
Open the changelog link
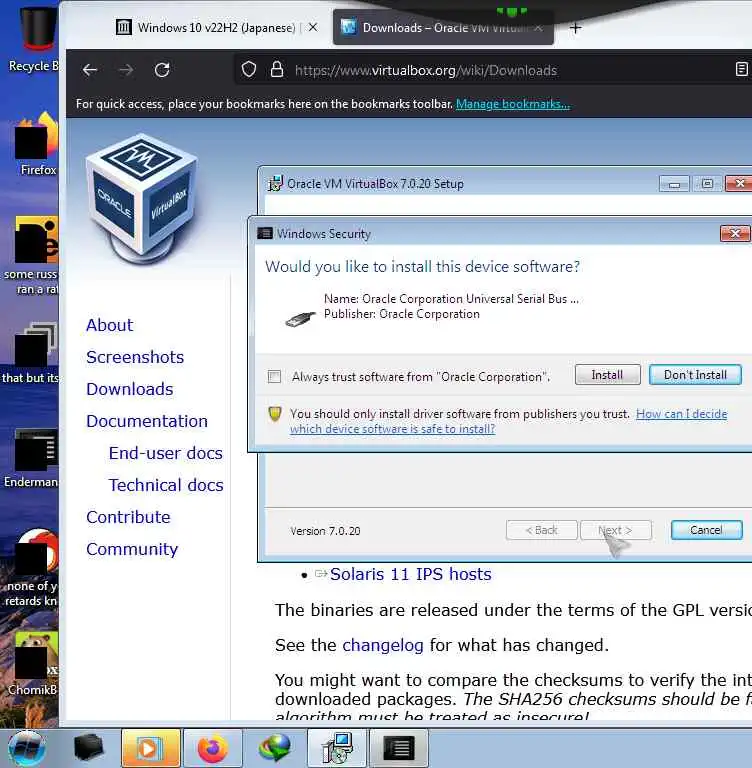[x=383, y=645]
